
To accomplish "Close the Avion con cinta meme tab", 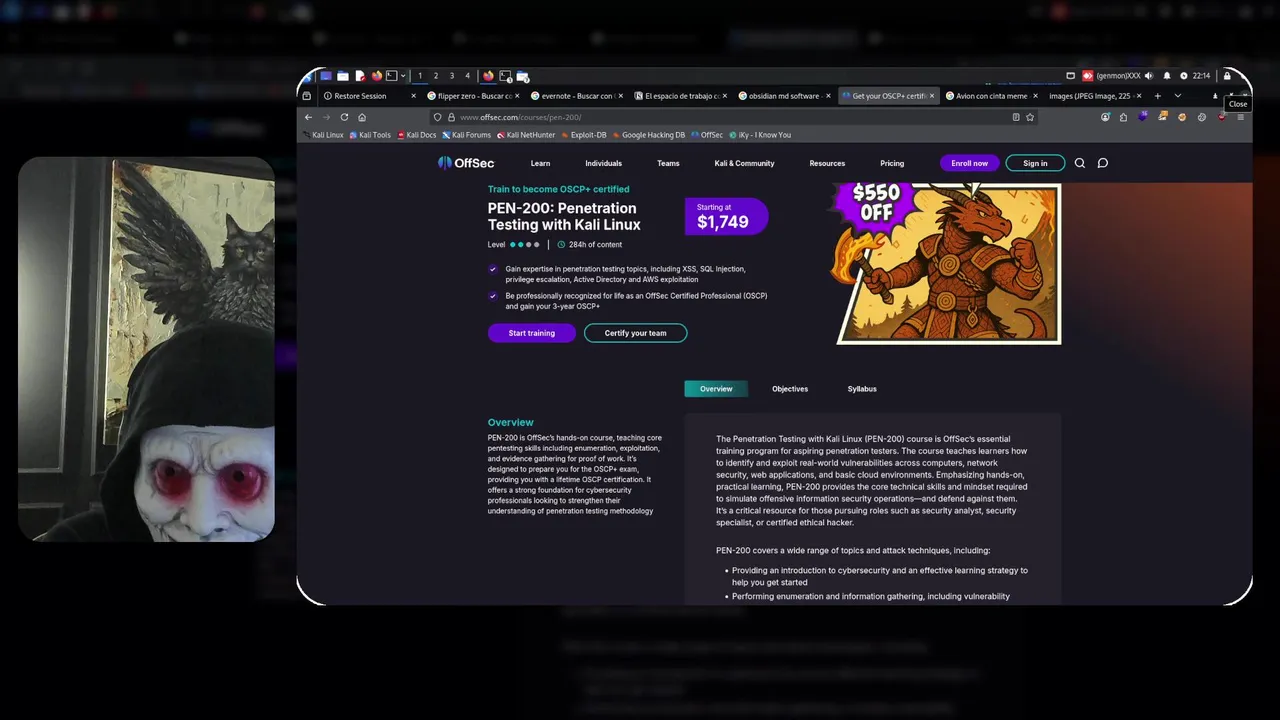I will click(x=1035, y=96).
